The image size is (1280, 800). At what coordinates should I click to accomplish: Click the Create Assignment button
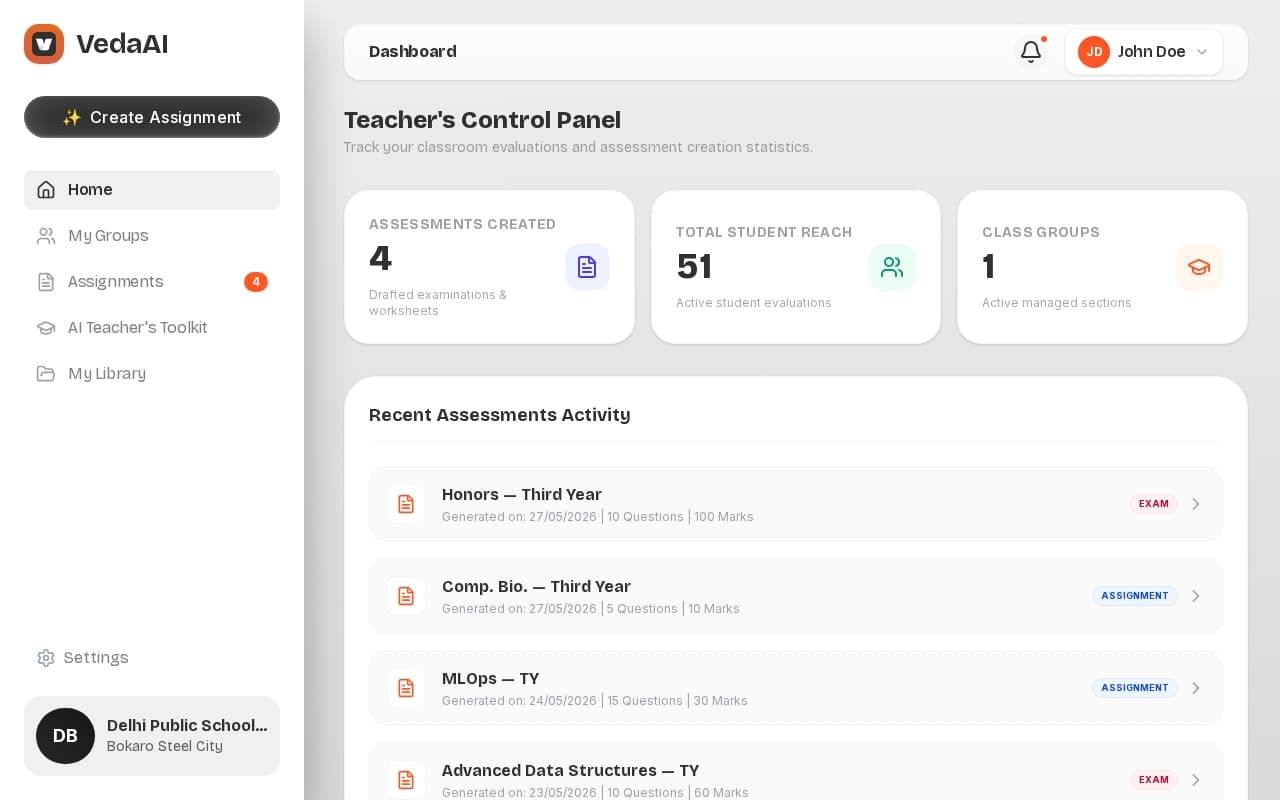tap(152, 117)
